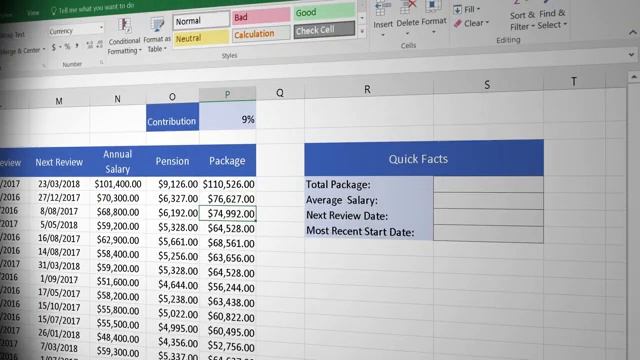This screenshot has width=640, height=360.
Task: Apply the Good cell style
Action: click(324, 12)
